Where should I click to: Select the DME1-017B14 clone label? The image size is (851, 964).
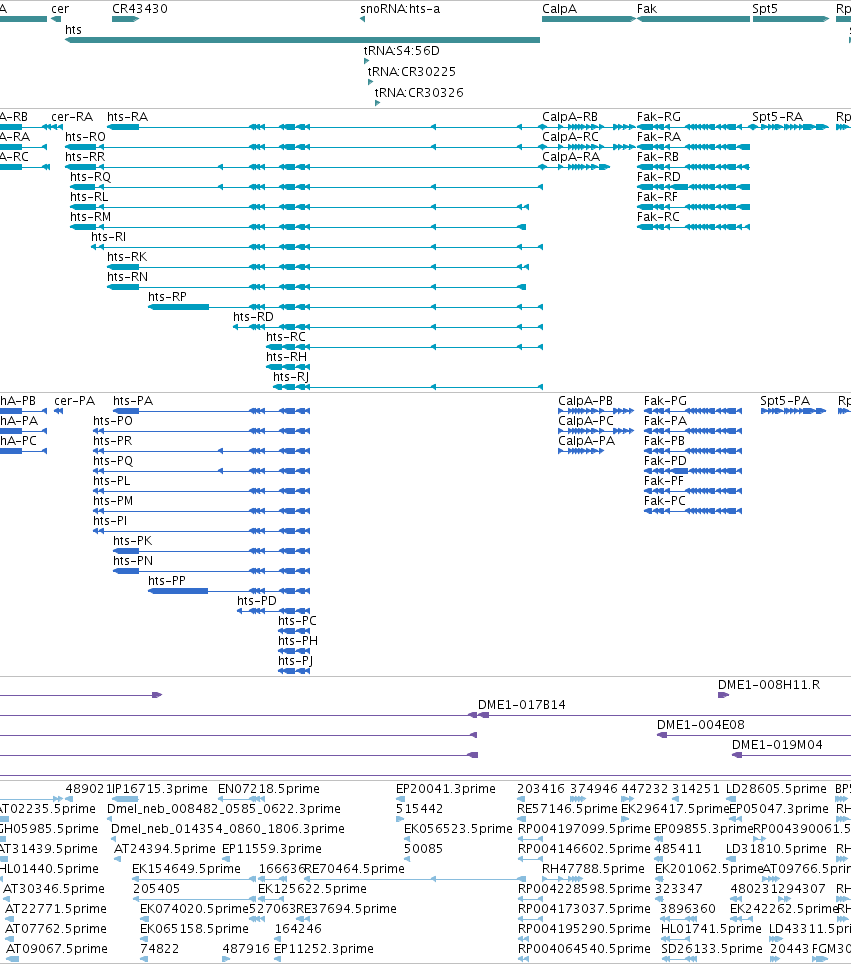pos(522,705)
